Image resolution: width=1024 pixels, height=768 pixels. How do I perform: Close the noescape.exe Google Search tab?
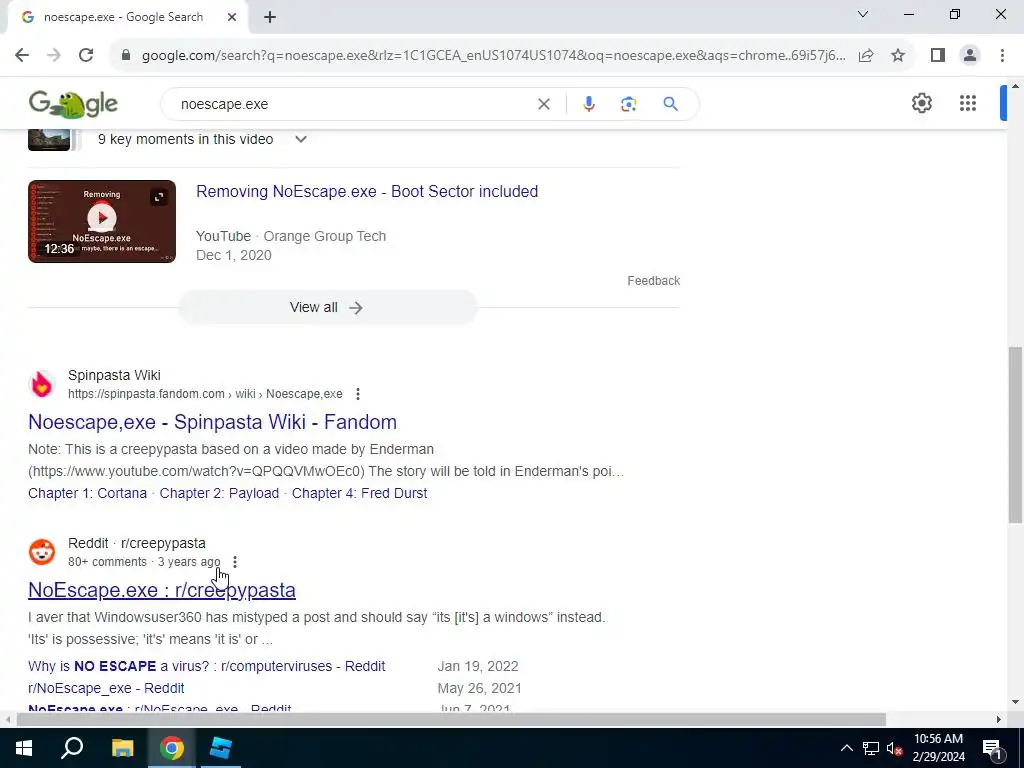231,18
